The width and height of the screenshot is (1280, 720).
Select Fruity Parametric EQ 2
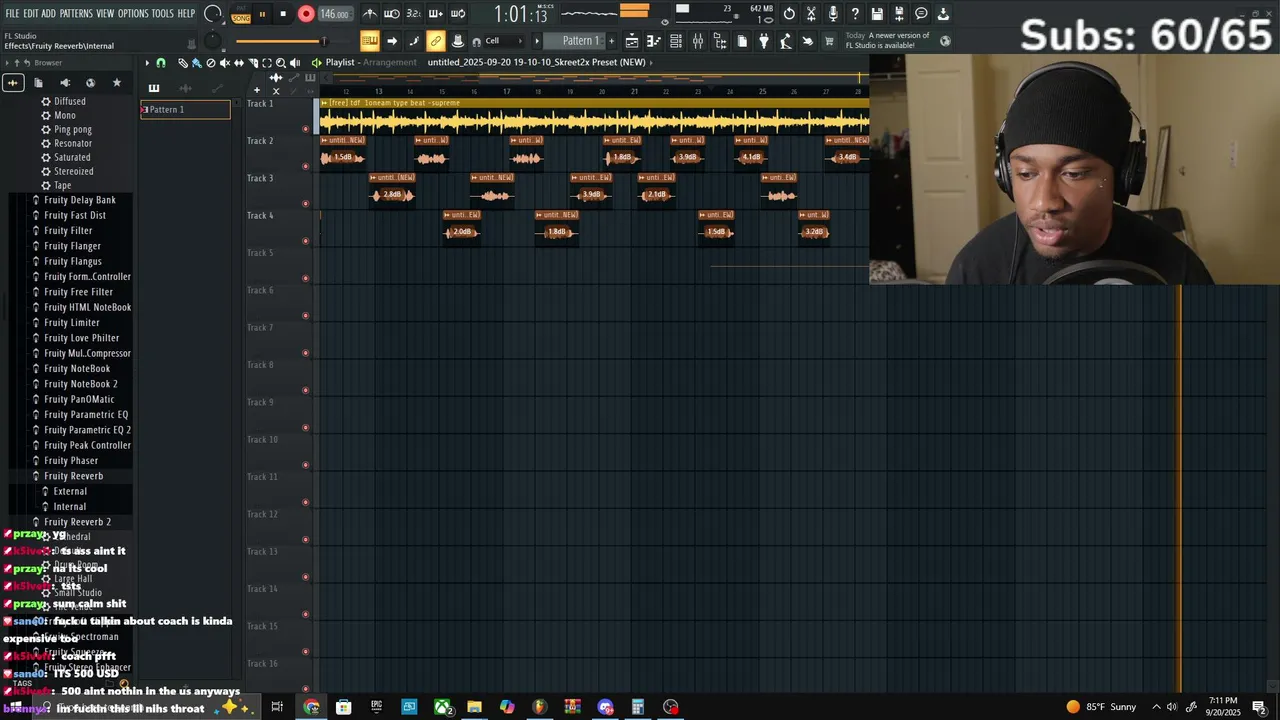pyautogui.click(x=87, y=430)
